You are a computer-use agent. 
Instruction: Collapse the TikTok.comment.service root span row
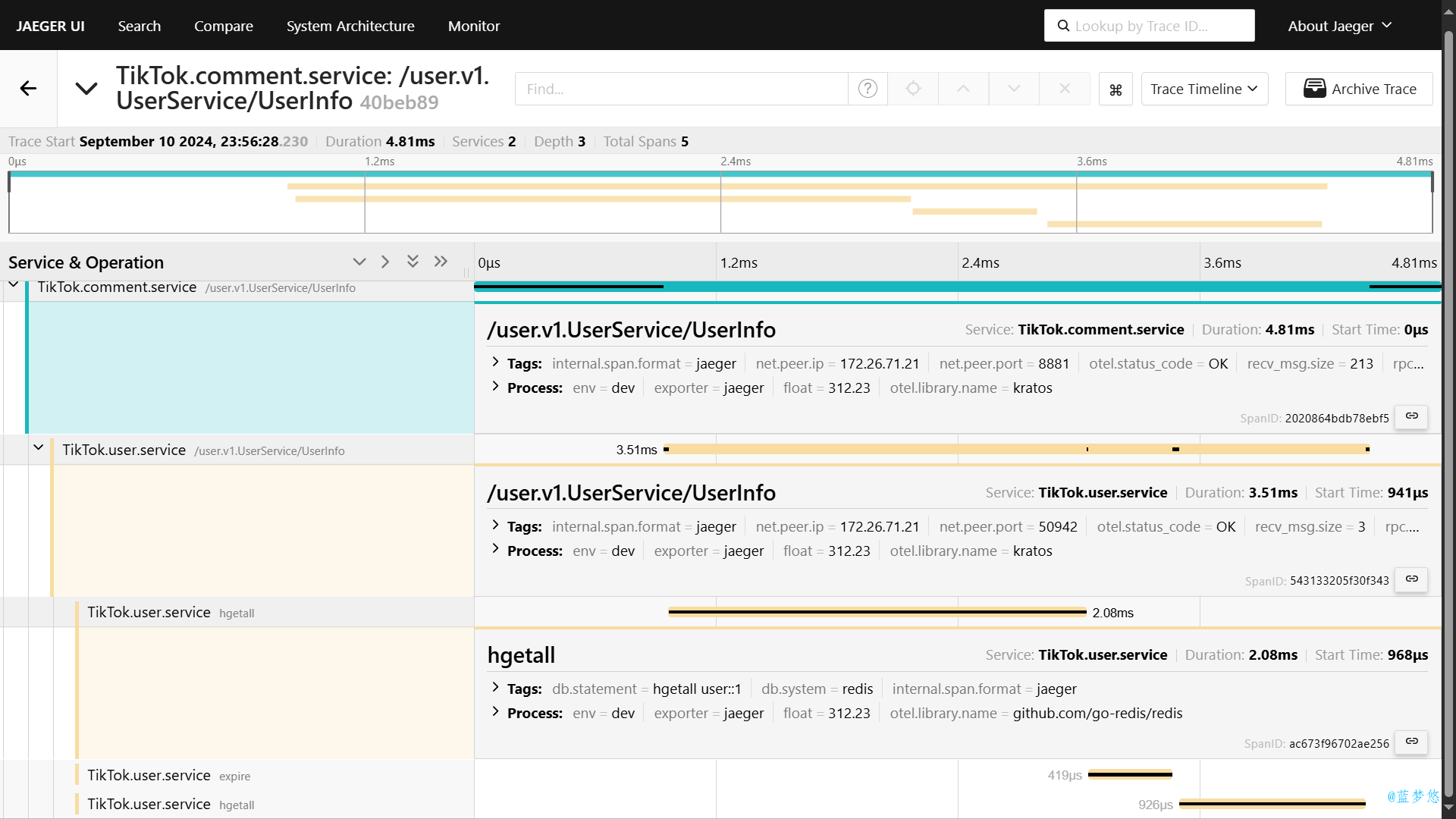(x=14, y=285)
